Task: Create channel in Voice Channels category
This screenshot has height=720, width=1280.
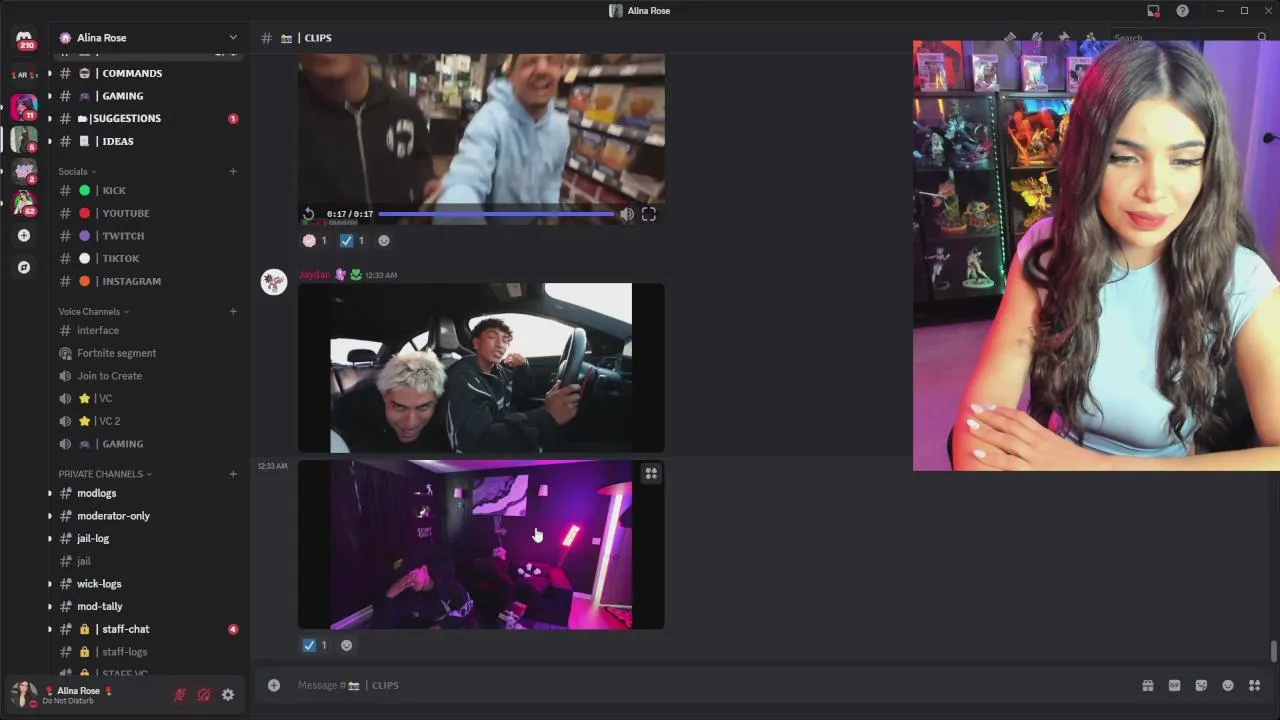Action: tap(233, 311)
